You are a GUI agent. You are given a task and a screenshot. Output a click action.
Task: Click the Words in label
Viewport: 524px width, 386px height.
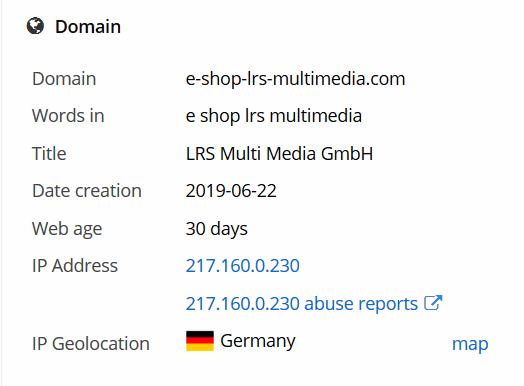(x=68, y=116)
